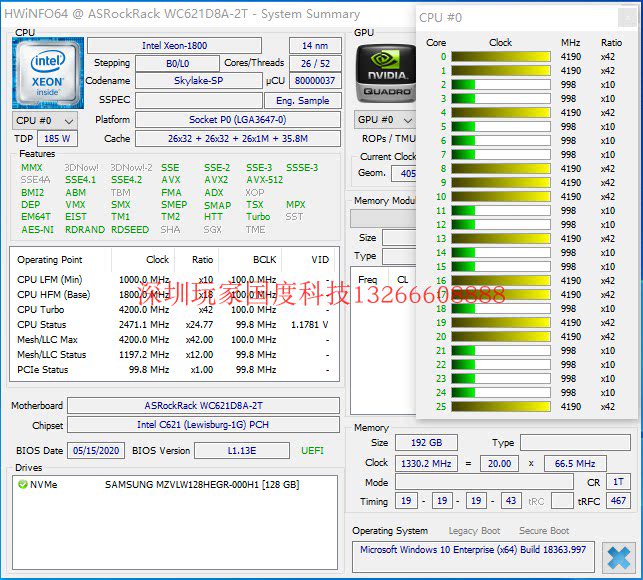The image size is (643, 580).
Task: Select the Mesh/LLC Status row
Action: point(174,354)
